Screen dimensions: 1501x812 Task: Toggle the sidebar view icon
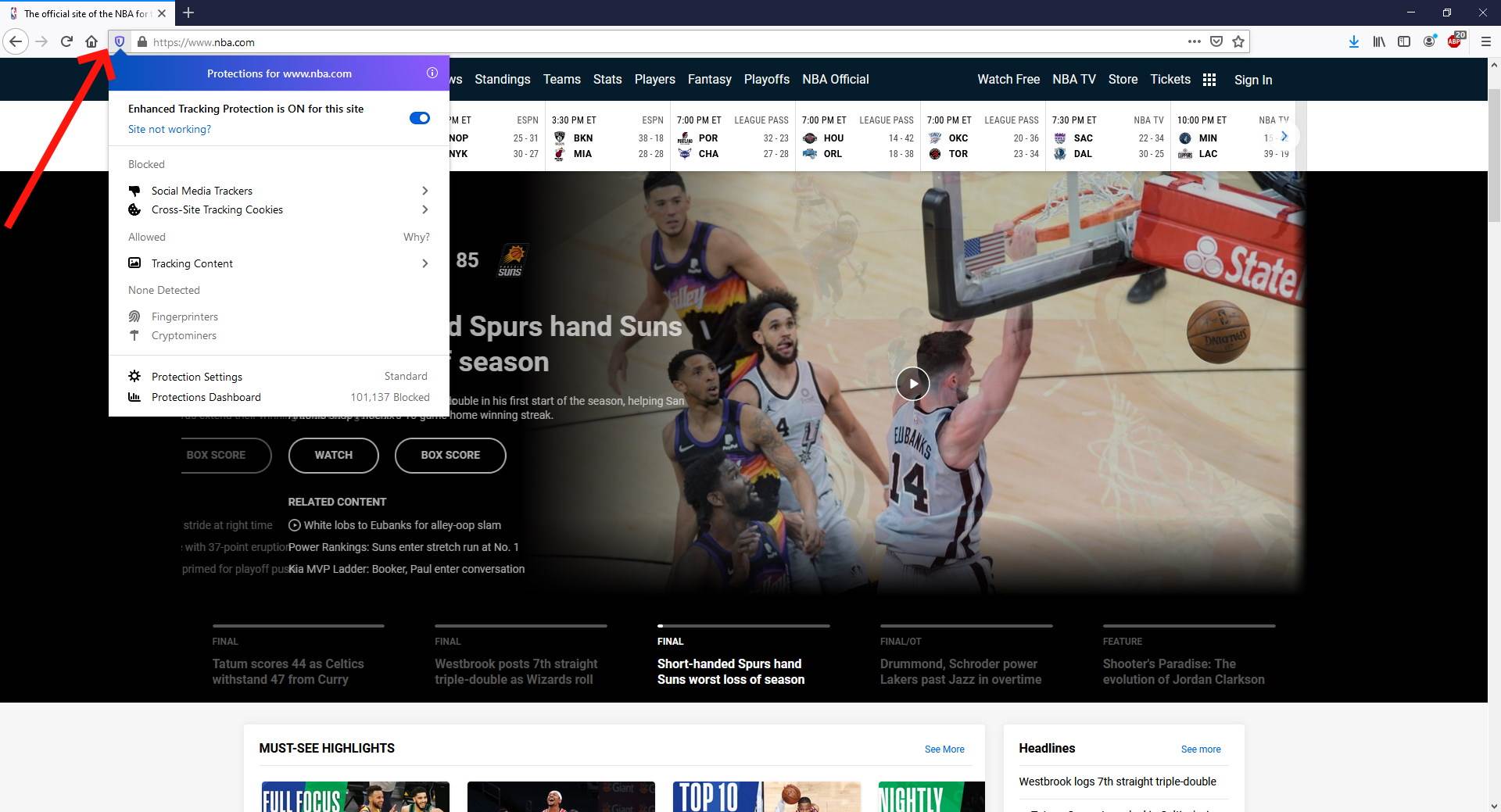[x=1405, y=41]
